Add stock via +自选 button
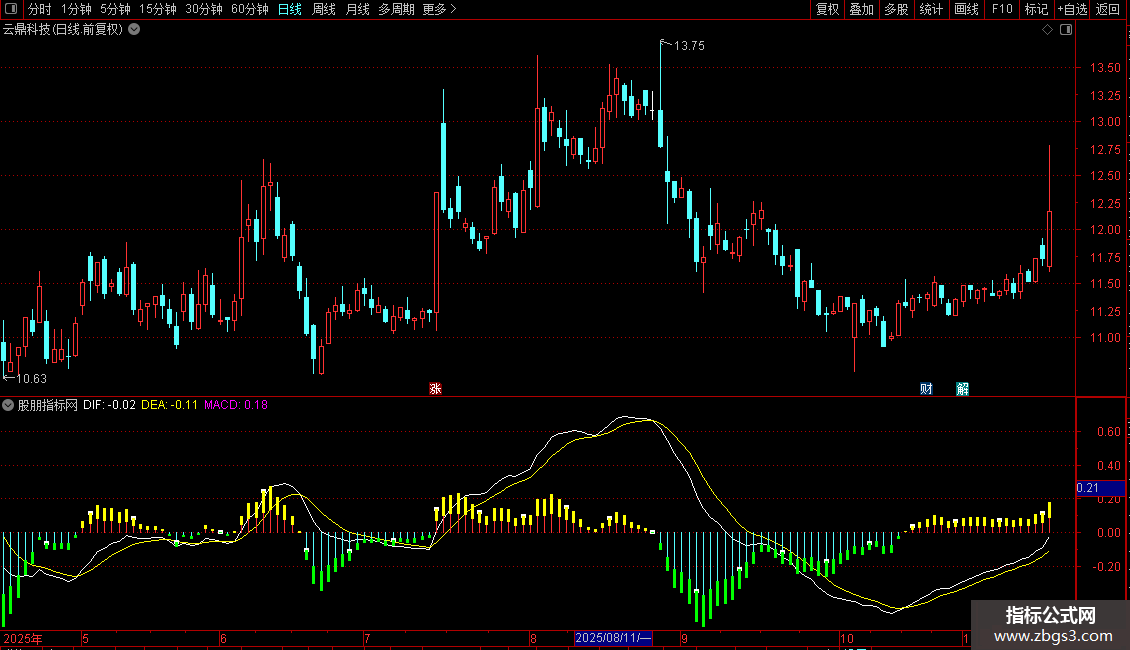This screenshot has height=650, width=1130. pyautogui.click(x=1072, y=9)
